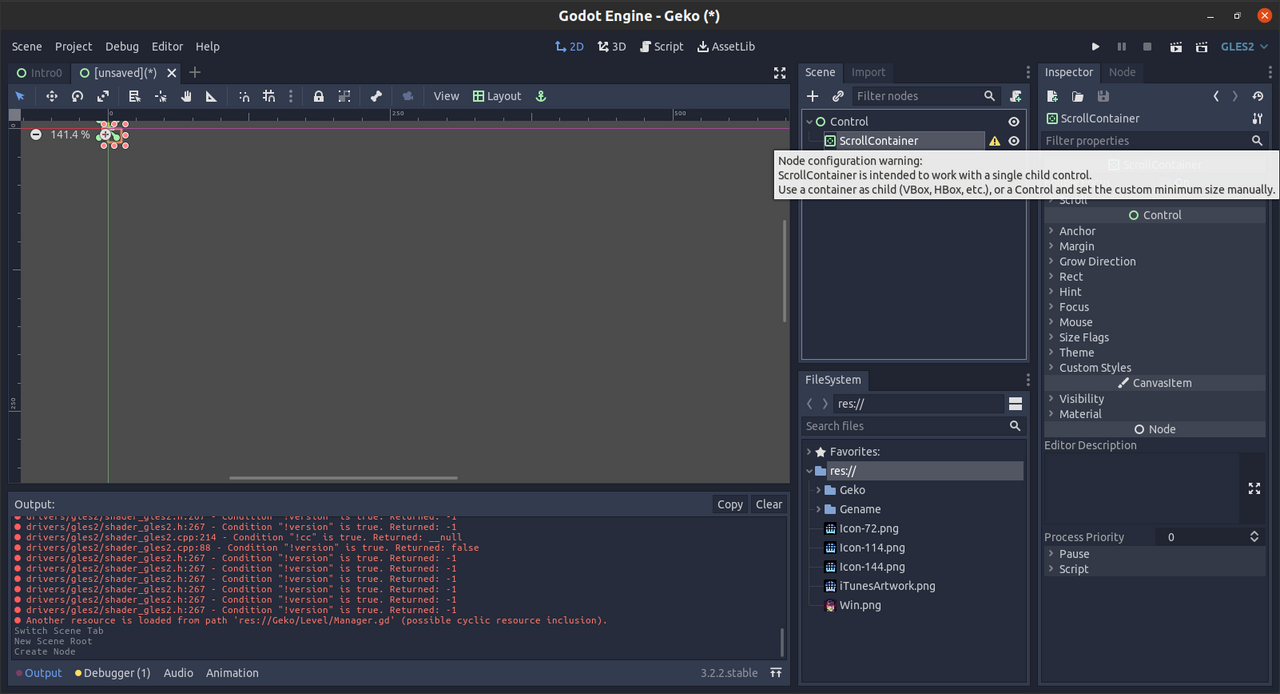Screen dimensions: 1280x694
Task: Switch to the Intro0 scene tab
Action: coord(40,73)
